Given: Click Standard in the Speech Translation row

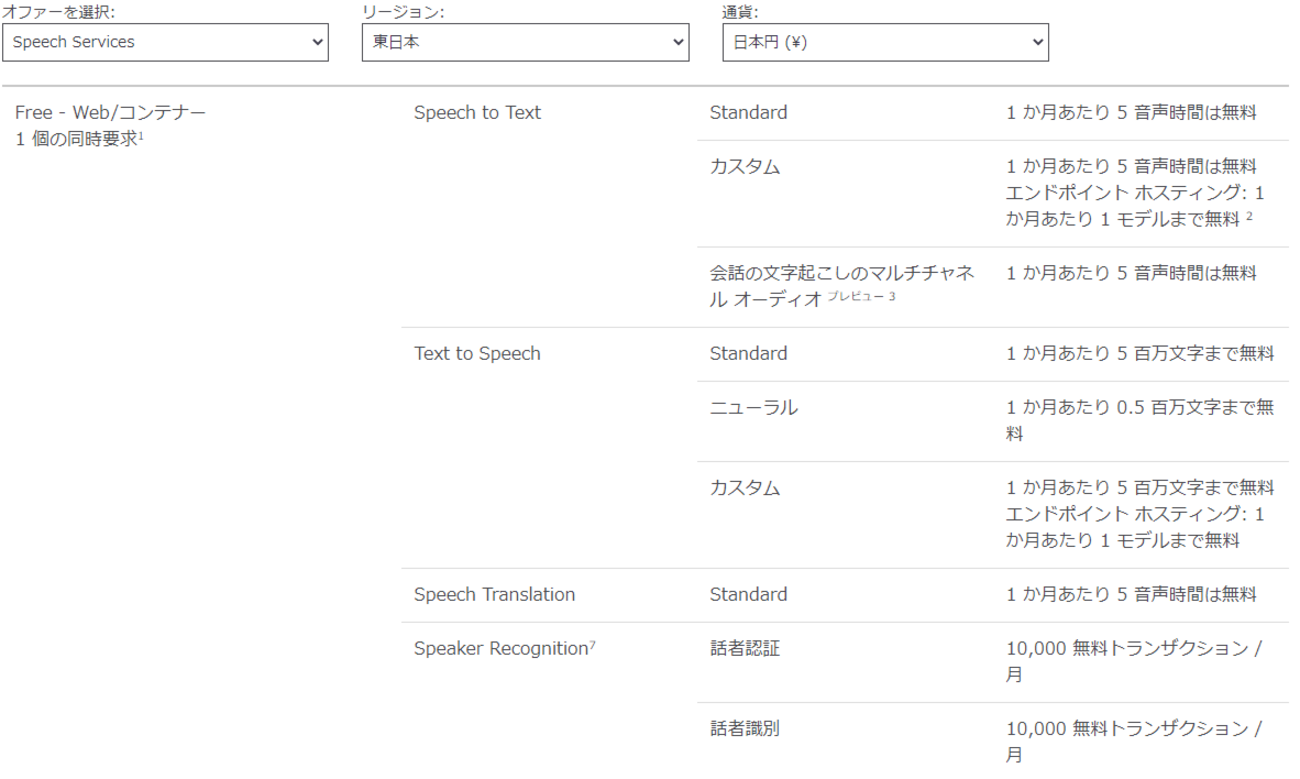Looking at the screenshot, I should [x=748, y=595].
